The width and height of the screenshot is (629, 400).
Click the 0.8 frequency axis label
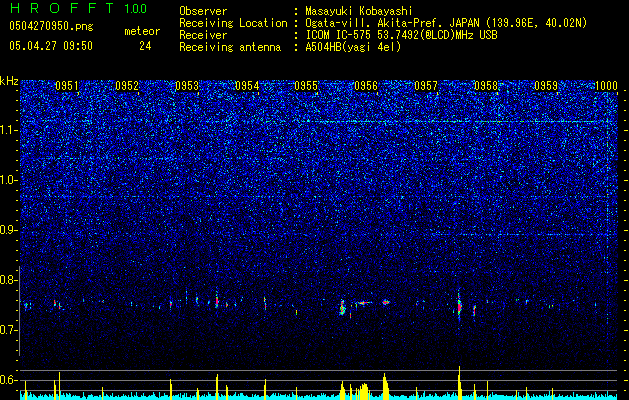8,280
